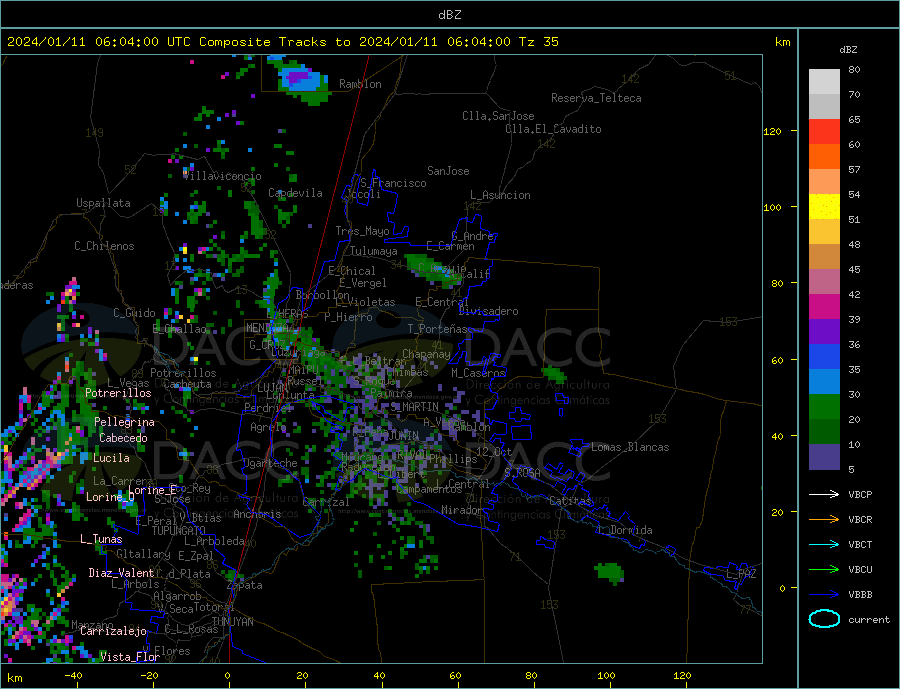Click the 'Villavicencio' map label
Viewport: 900px width, 689px height.
coord(222,176)
